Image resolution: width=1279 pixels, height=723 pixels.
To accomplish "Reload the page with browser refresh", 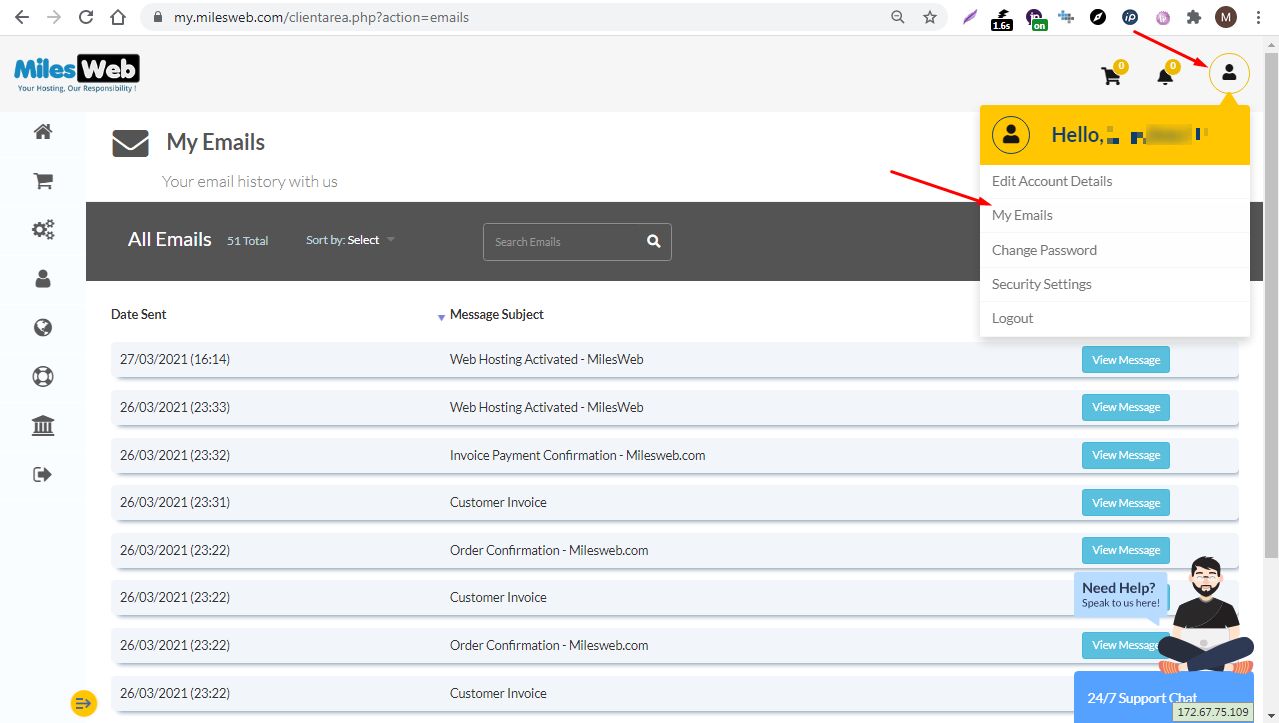I will click(86, 17).
